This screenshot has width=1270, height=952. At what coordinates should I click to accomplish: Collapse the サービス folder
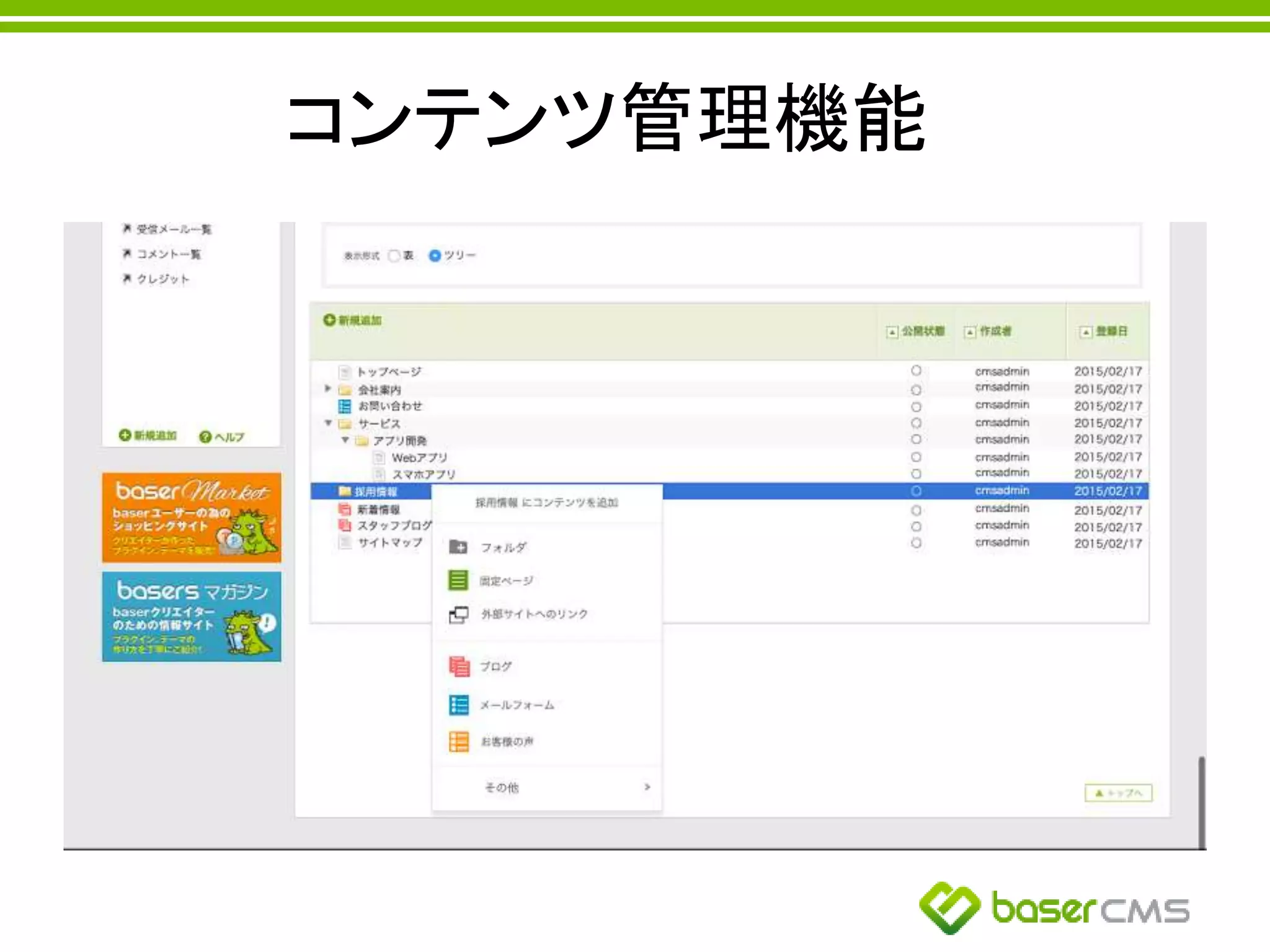[x=328, y=423]
